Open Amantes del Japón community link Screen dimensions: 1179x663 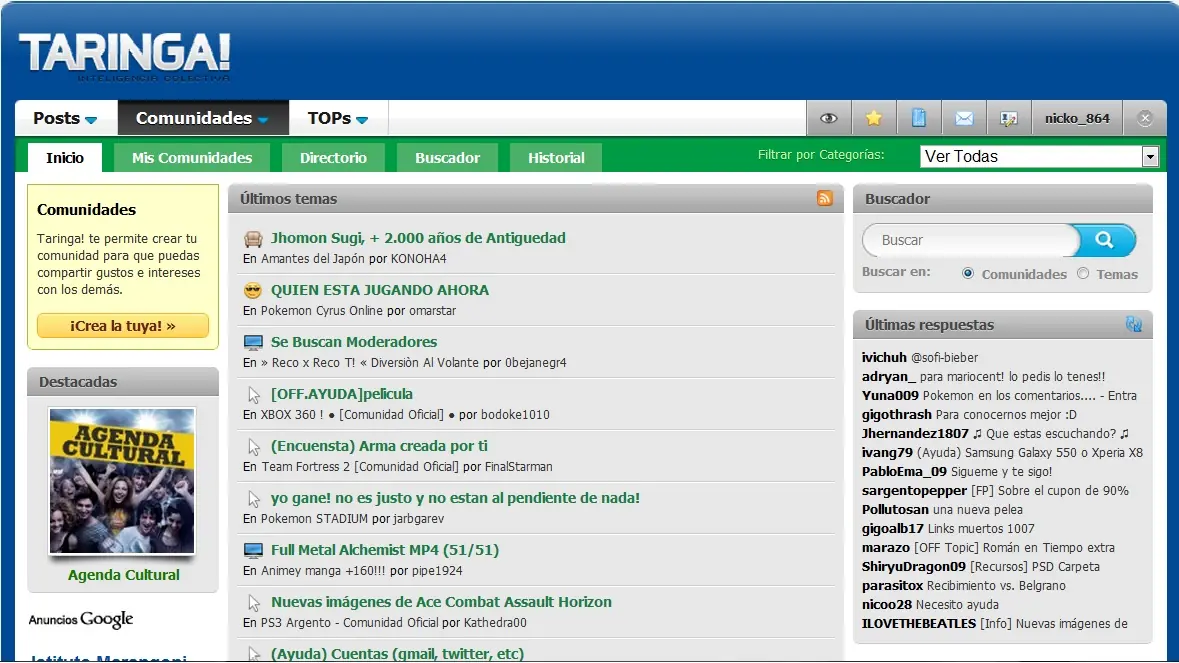(314, 259)
